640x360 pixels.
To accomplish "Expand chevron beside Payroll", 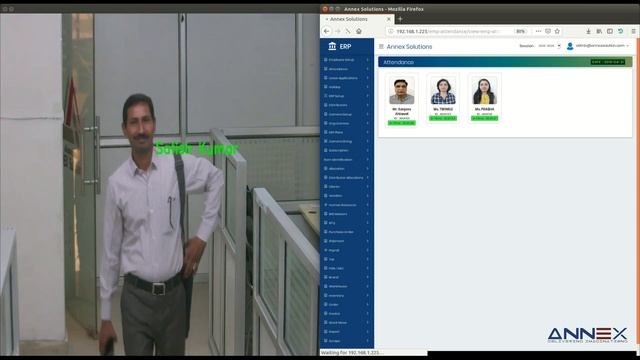I will [x=367, y=250].
